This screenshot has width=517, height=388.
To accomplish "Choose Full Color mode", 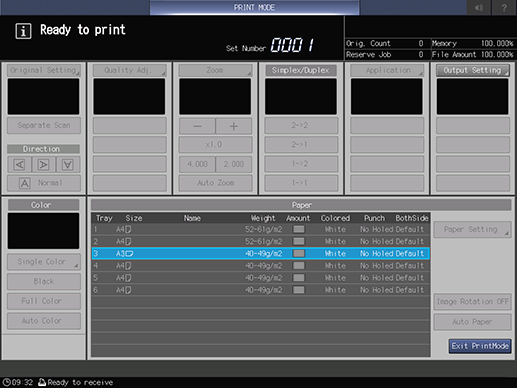I will [44, 301].
